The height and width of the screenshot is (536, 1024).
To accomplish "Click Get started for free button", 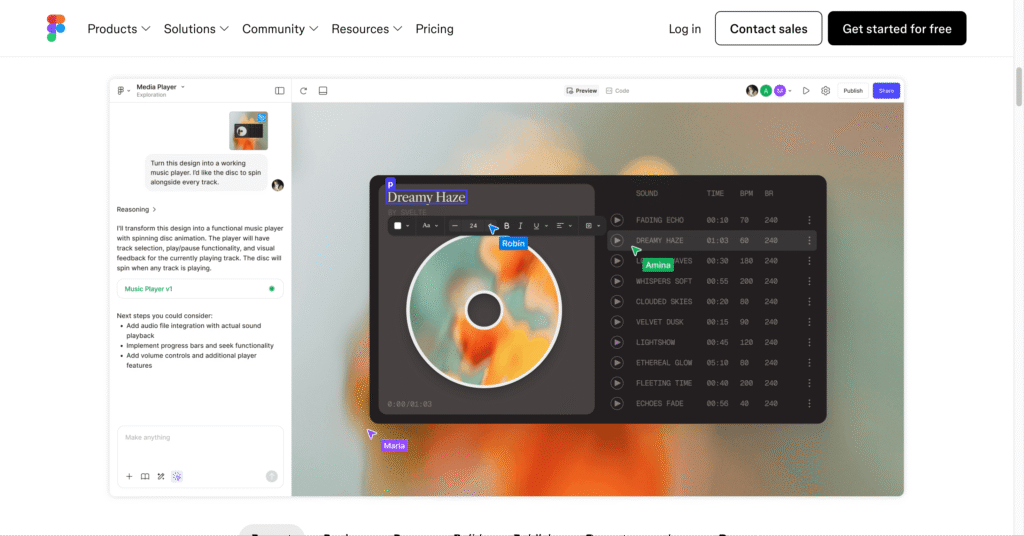I will click(x=897, y=28).
